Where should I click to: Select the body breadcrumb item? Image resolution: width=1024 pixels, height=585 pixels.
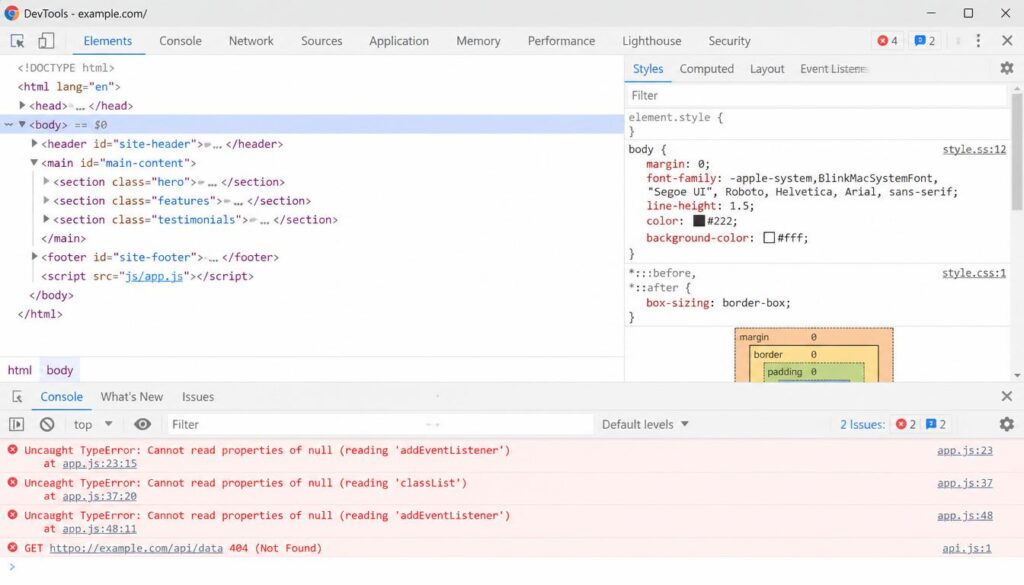[59, 370]
